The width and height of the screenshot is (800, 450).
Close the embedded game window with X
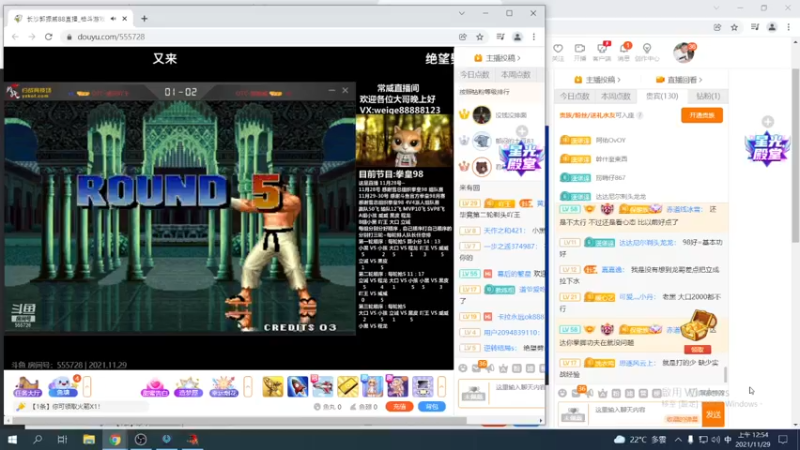click(345, 90)
